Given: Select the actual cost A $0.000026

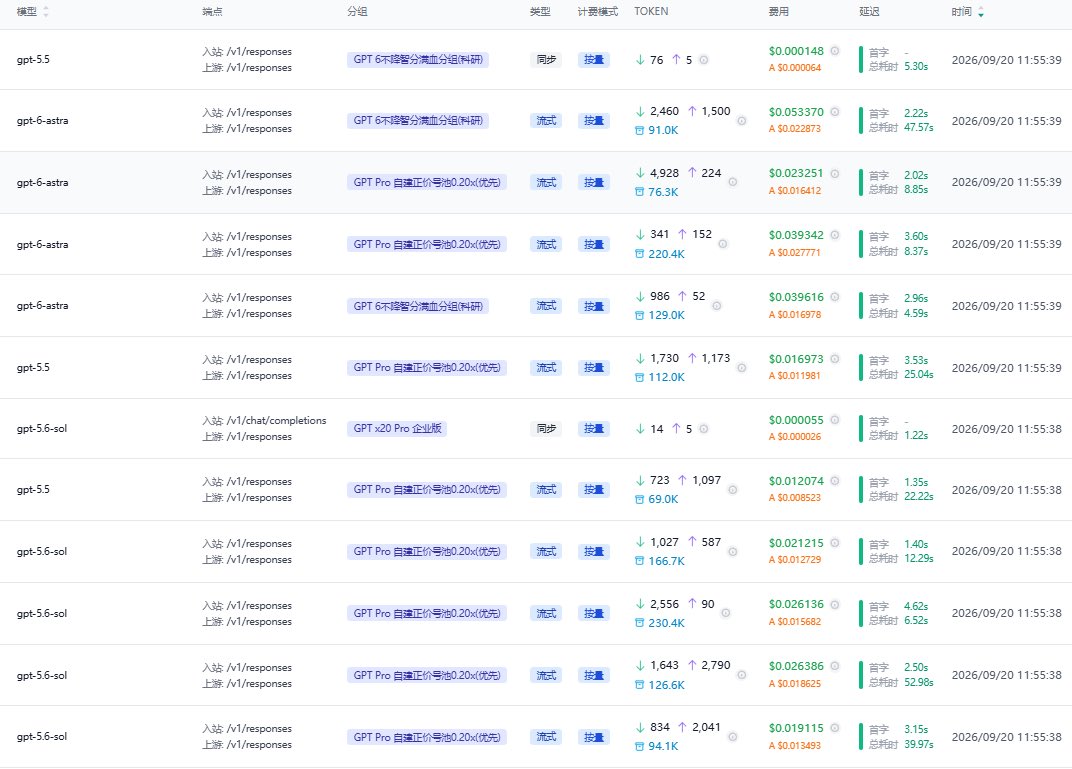Looking at the screenshot, I should tap(794, 437).
